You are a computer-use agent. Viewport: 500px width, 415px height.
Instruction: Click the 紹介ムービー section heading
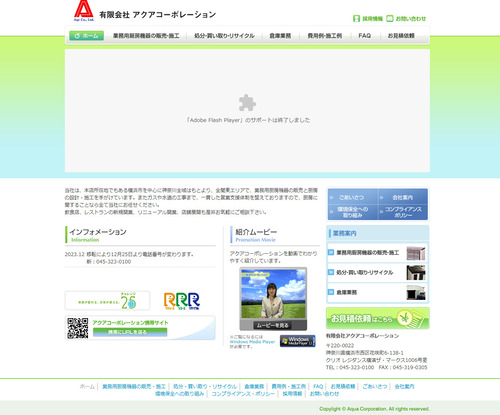point(256,232)
